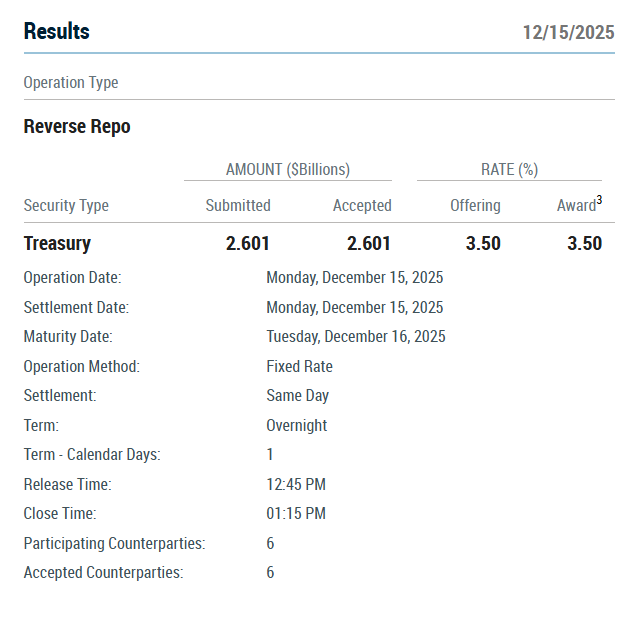Click the close time 01:15 PM
Screen dimensions: 633x617
pyautogui.click(x=296, y=514)
